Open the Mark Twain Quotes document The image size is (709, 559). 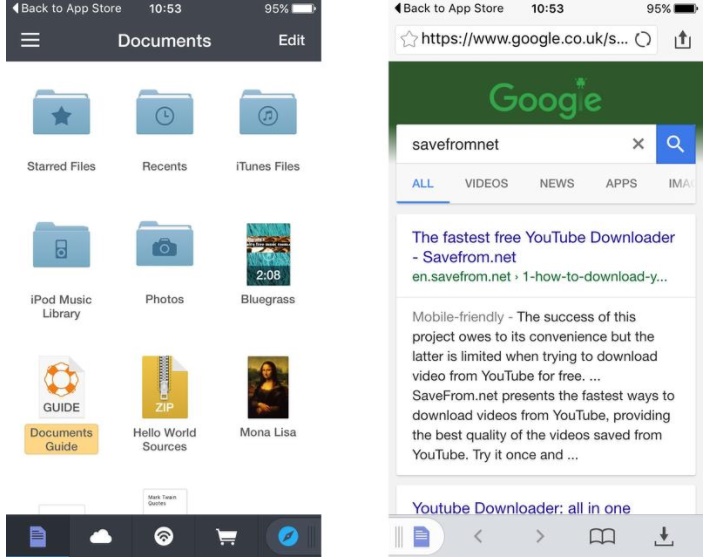point(165,501)
